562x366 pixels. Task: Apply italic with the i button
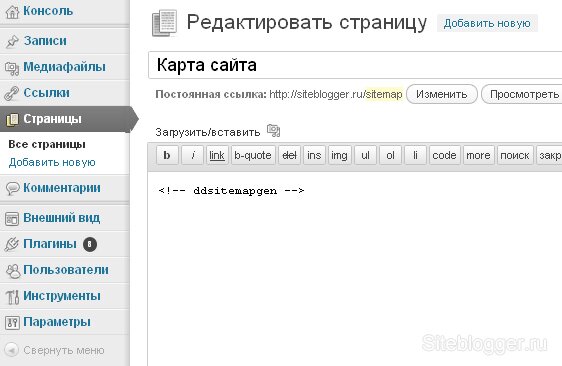(192, 155)
